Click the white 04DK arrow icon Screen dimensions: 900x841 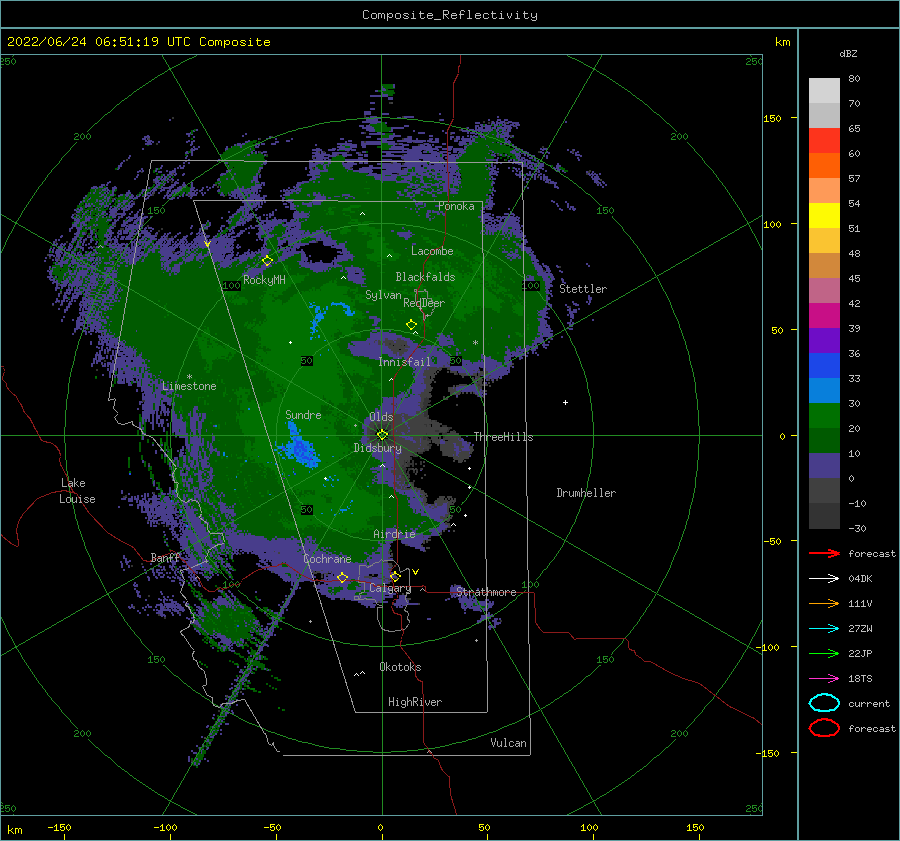click(824, 579)
